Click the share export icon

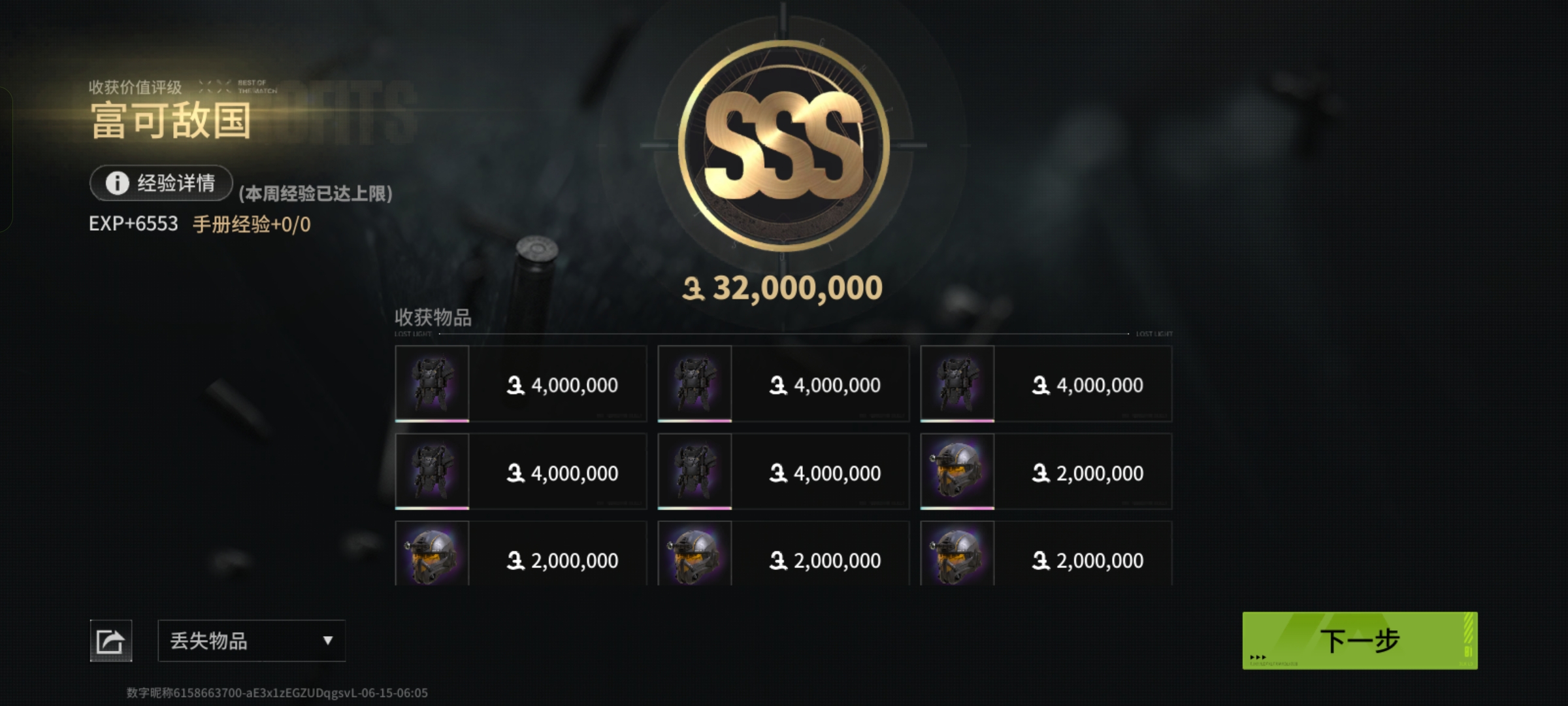point(110,641)
